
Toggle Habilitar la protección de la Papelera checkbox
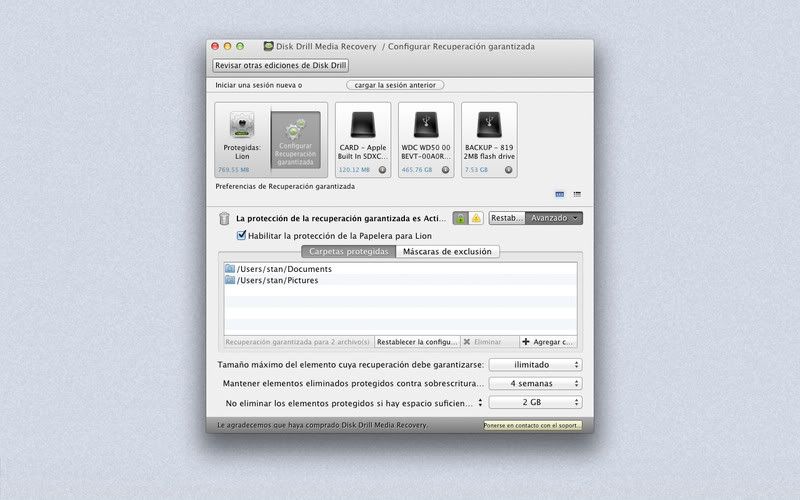(x=241, y=235)
